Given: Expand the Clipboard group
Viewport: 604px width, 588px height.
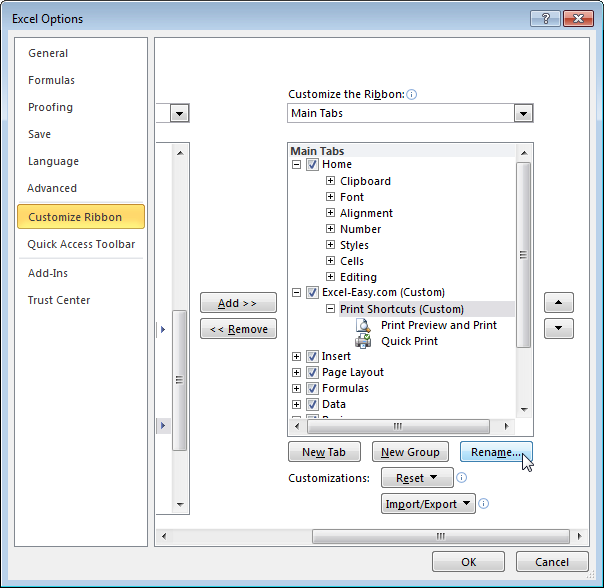Looking at the screenshot, I should click(x=330, y=181).
